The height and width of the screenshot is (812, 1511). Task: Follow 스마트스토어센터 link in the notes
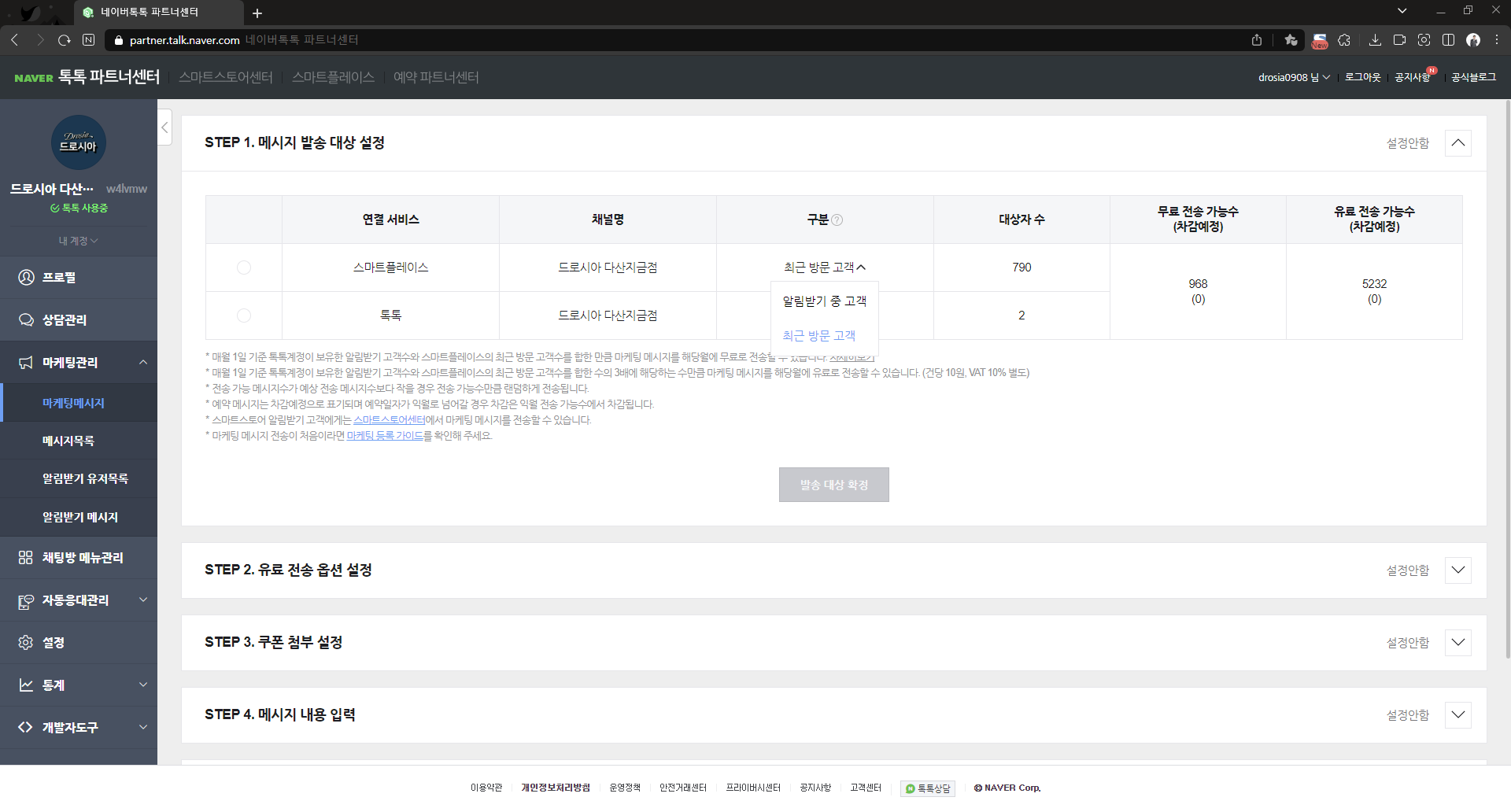point(390,420)
